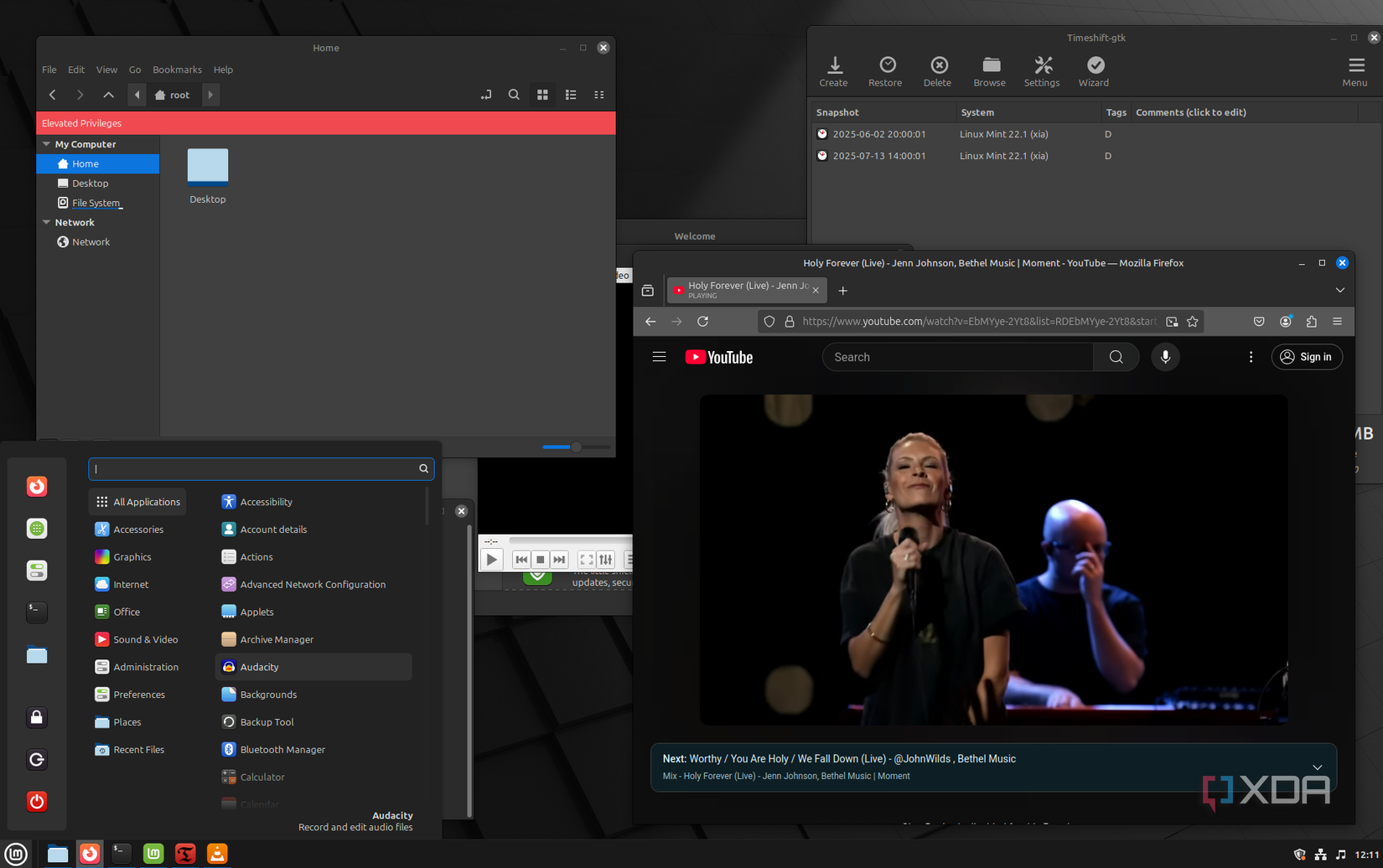Open the Firefox tab list dropdown
This screenshot has width=1383, height=868.
point(1339,289)
